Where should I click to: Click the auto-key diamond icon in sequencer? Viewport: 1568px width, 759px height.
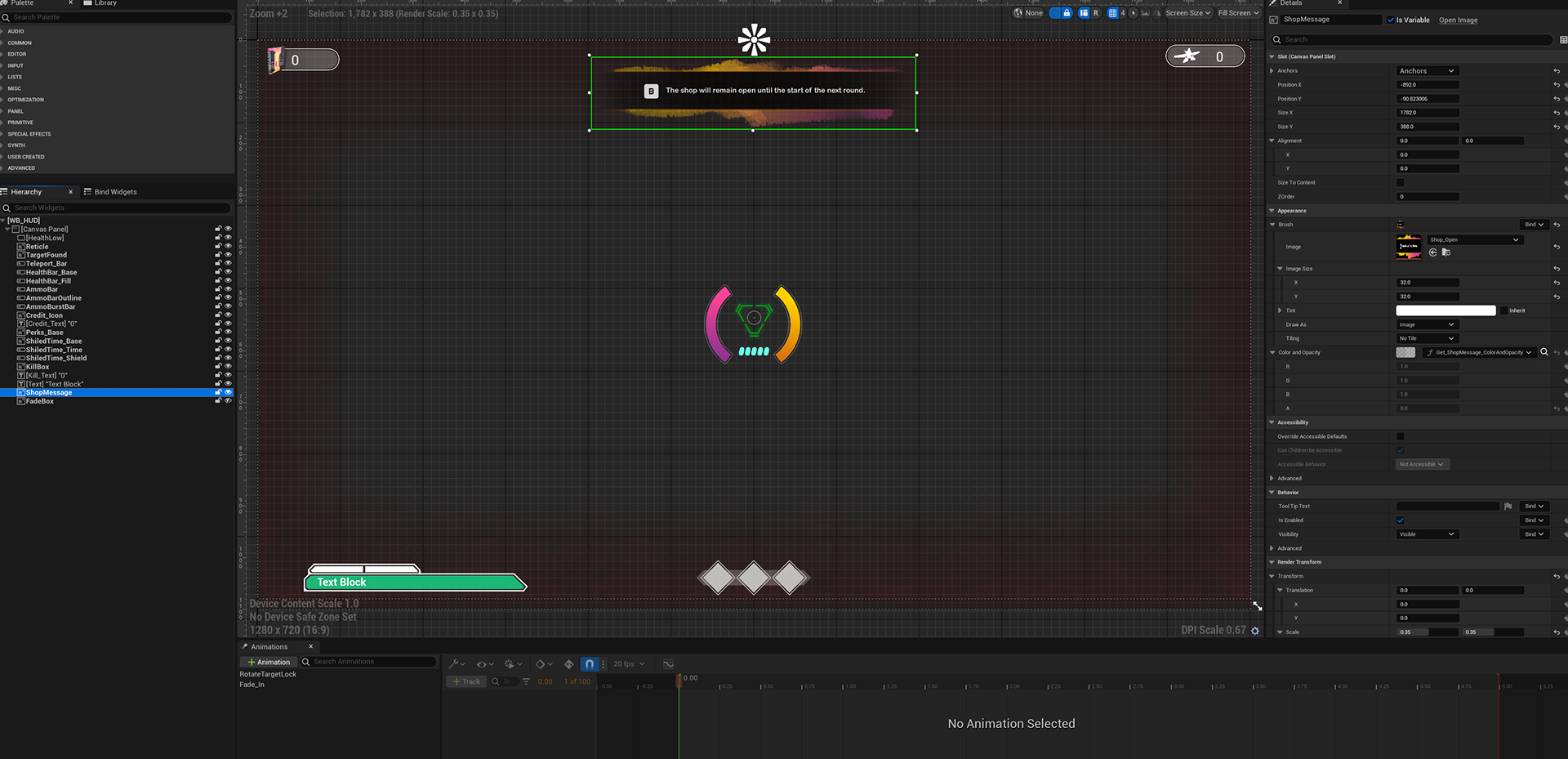click(569, 664)
